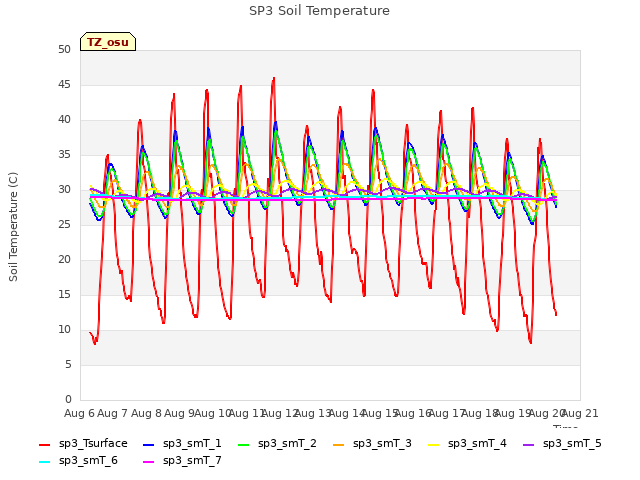Click the SP3 Soil Temperature chart title
The height and width of the screenshot is (480, 640).
(319, 11)
